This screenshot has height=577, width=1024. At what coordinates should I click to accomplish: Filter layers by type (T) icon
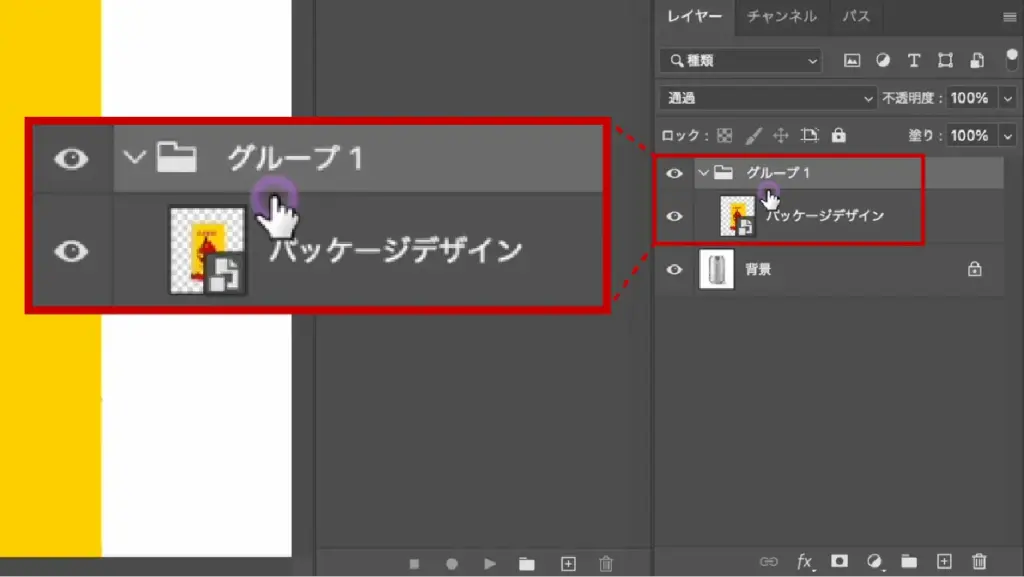pyautogui.click(x=913, y=60)
